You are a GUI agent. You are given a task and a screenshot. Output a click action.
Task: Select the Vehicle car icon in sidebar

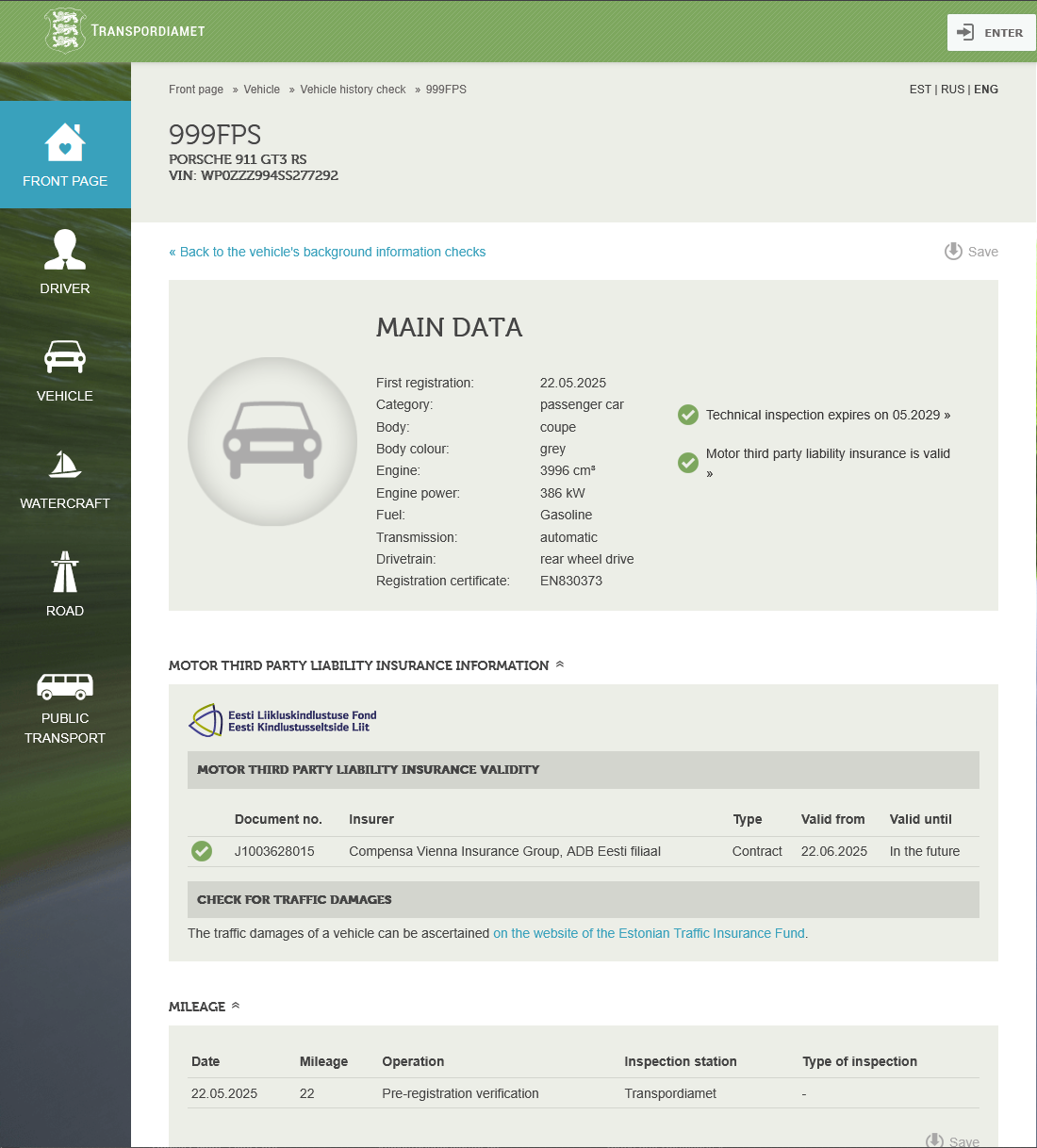coord(65,356)
